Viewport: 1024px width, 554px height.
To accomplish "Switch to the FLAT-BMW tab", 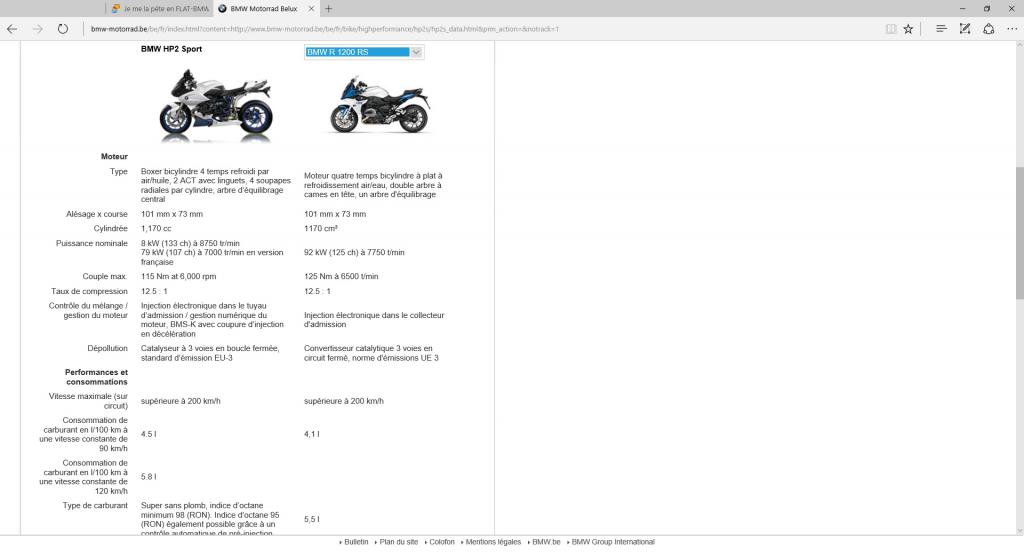I will click(159, 8).
